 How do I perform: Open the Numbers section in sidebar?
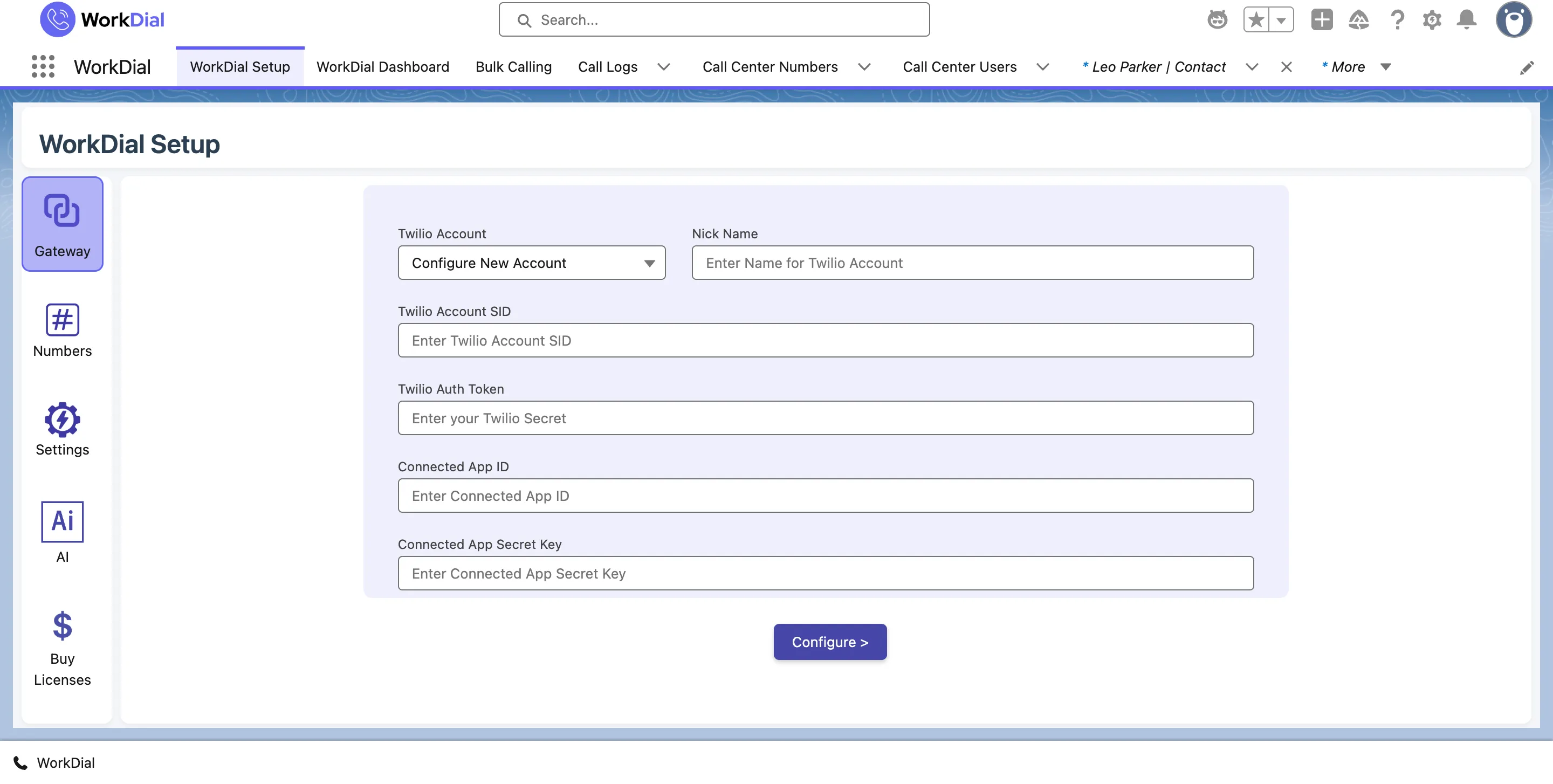pos(62,331)
